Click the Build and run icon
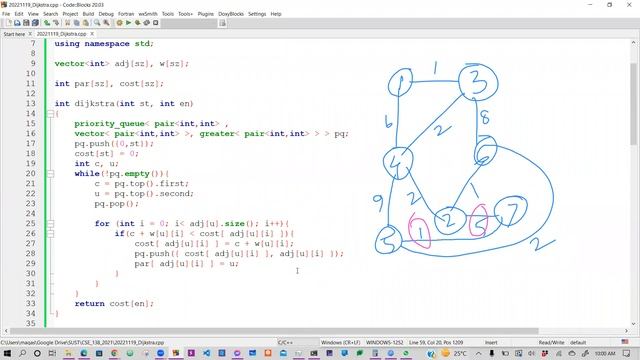Screen dimensions: 640x360 pos(138,23)
